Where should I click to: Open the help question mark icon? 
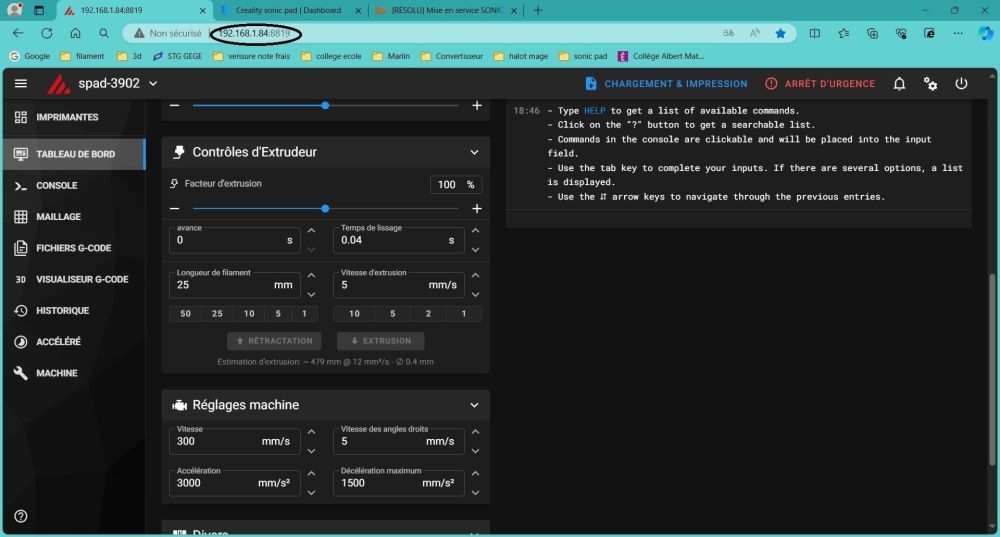tap(20, 516)
